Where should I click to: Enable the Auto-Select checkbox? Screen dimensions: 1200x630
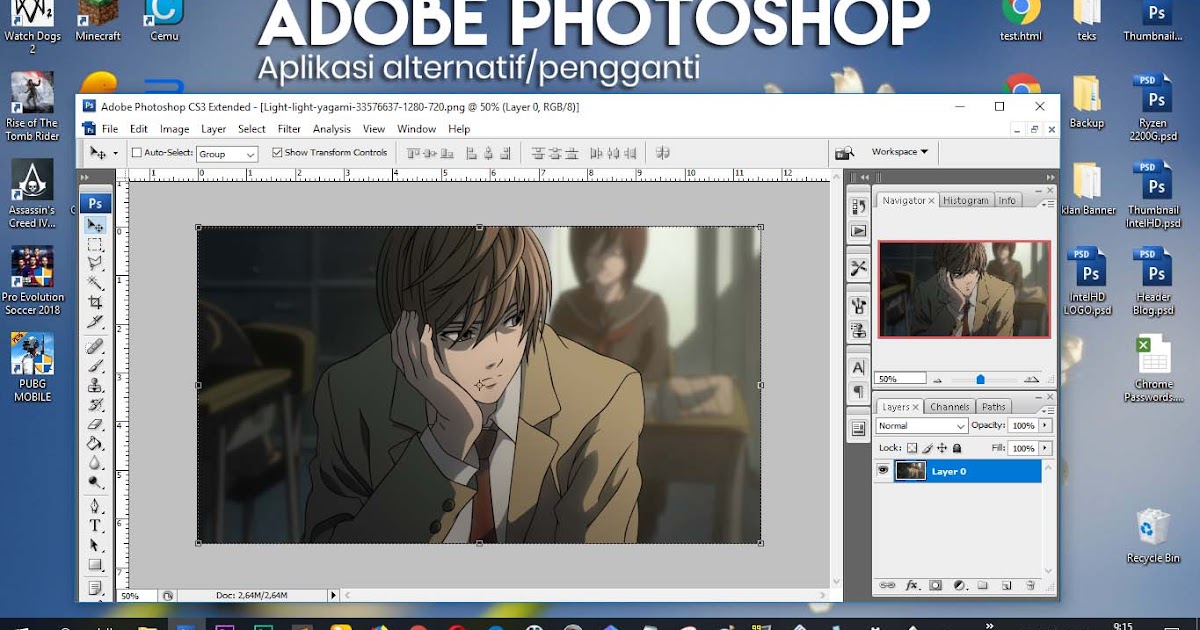[x=137, y=153]
